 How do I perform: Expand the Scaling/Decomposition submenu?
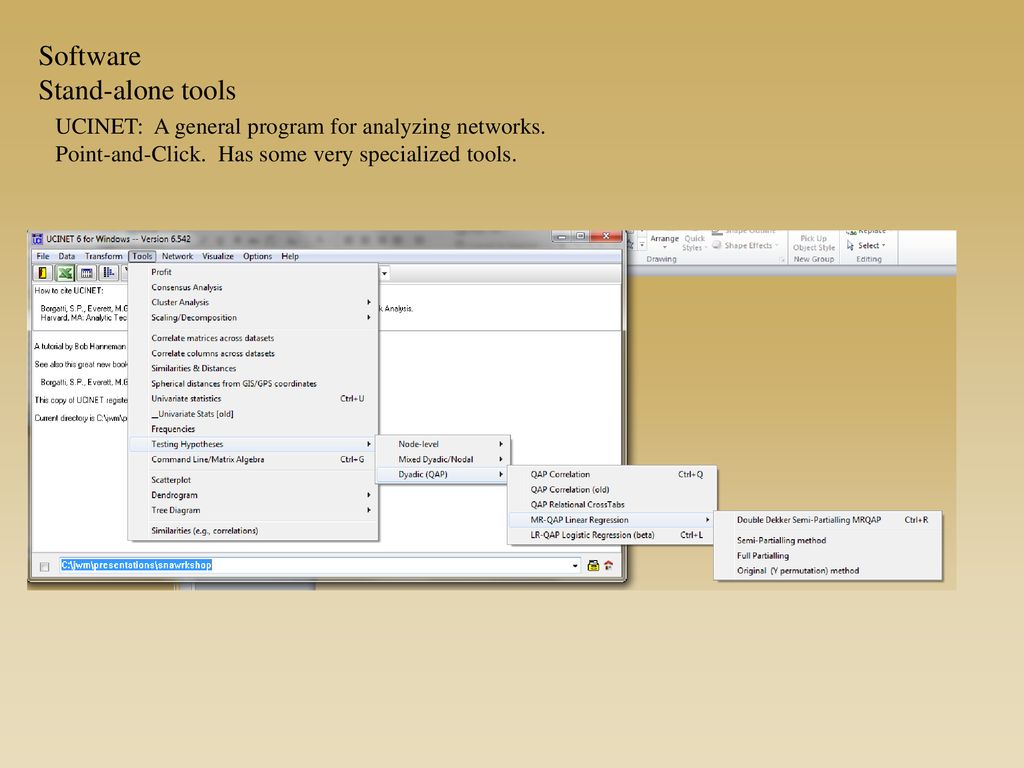(368, 317)
